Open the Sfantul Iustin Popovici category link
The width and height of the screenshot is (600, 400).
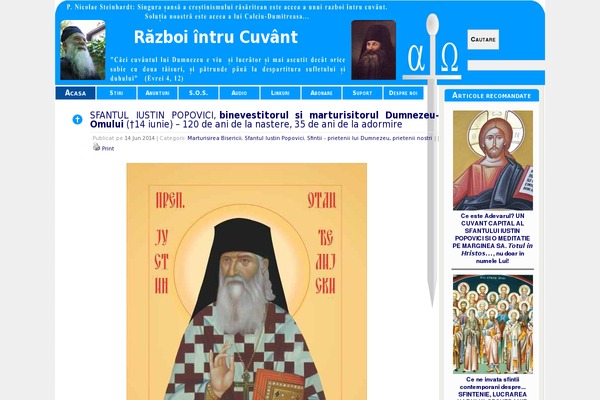pyautogui.click(x=274, y=138)
